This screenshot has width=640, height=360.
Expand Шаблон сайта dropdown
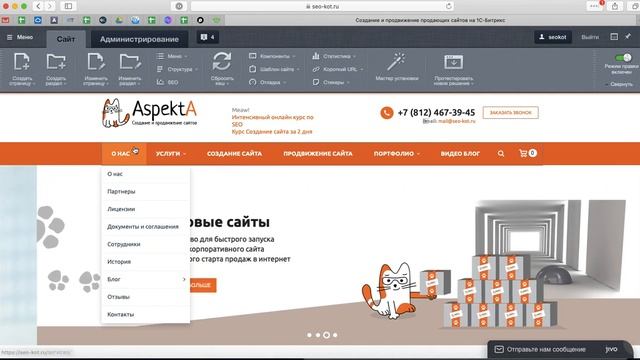click(274, 69)
